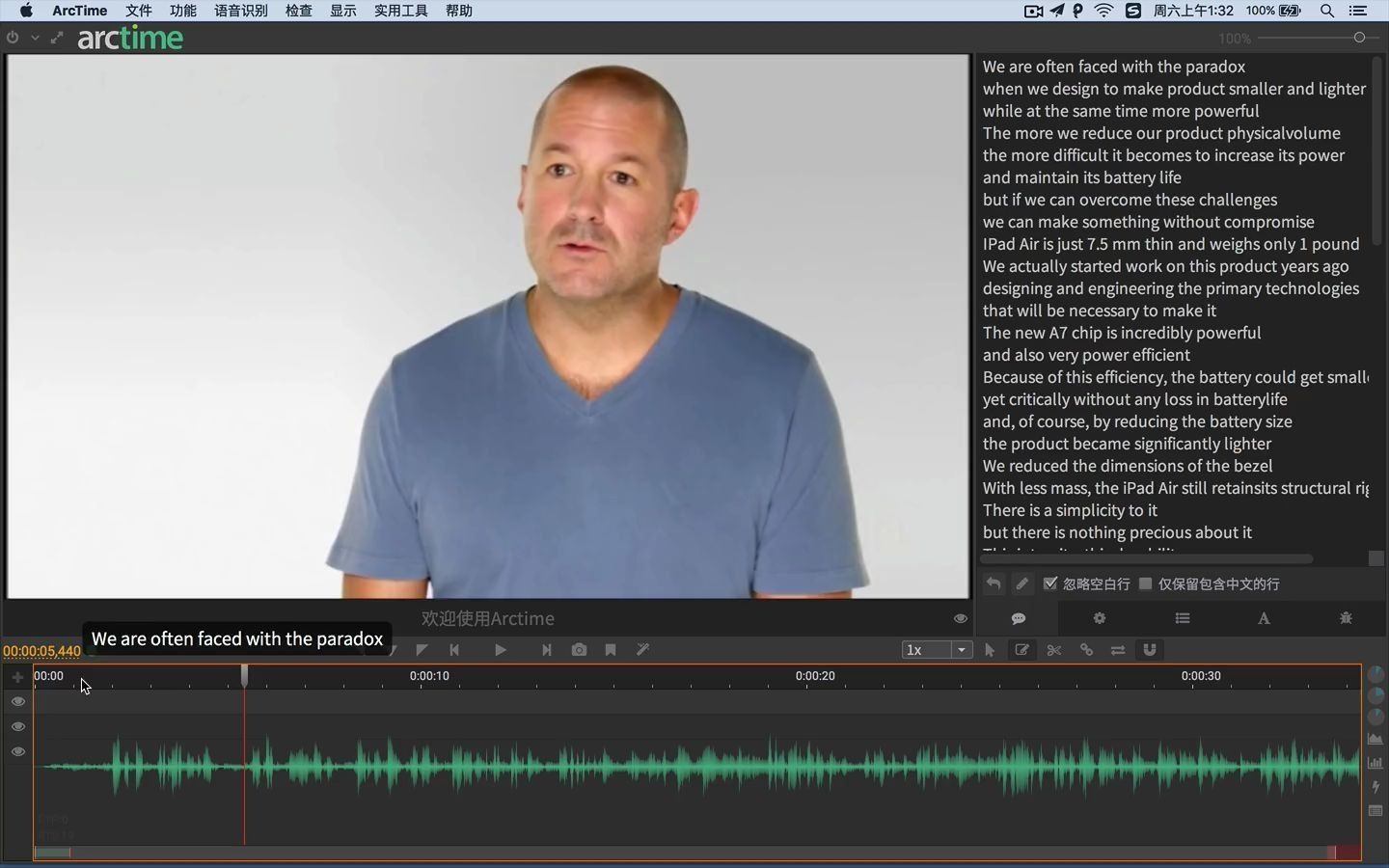Toggle visibility of the second timeline track

tap(18, 726)
